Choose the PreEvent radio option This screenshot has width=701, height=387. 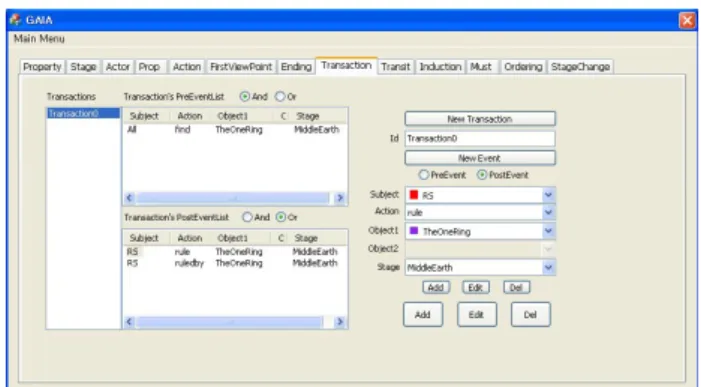[x=424, y=175]
